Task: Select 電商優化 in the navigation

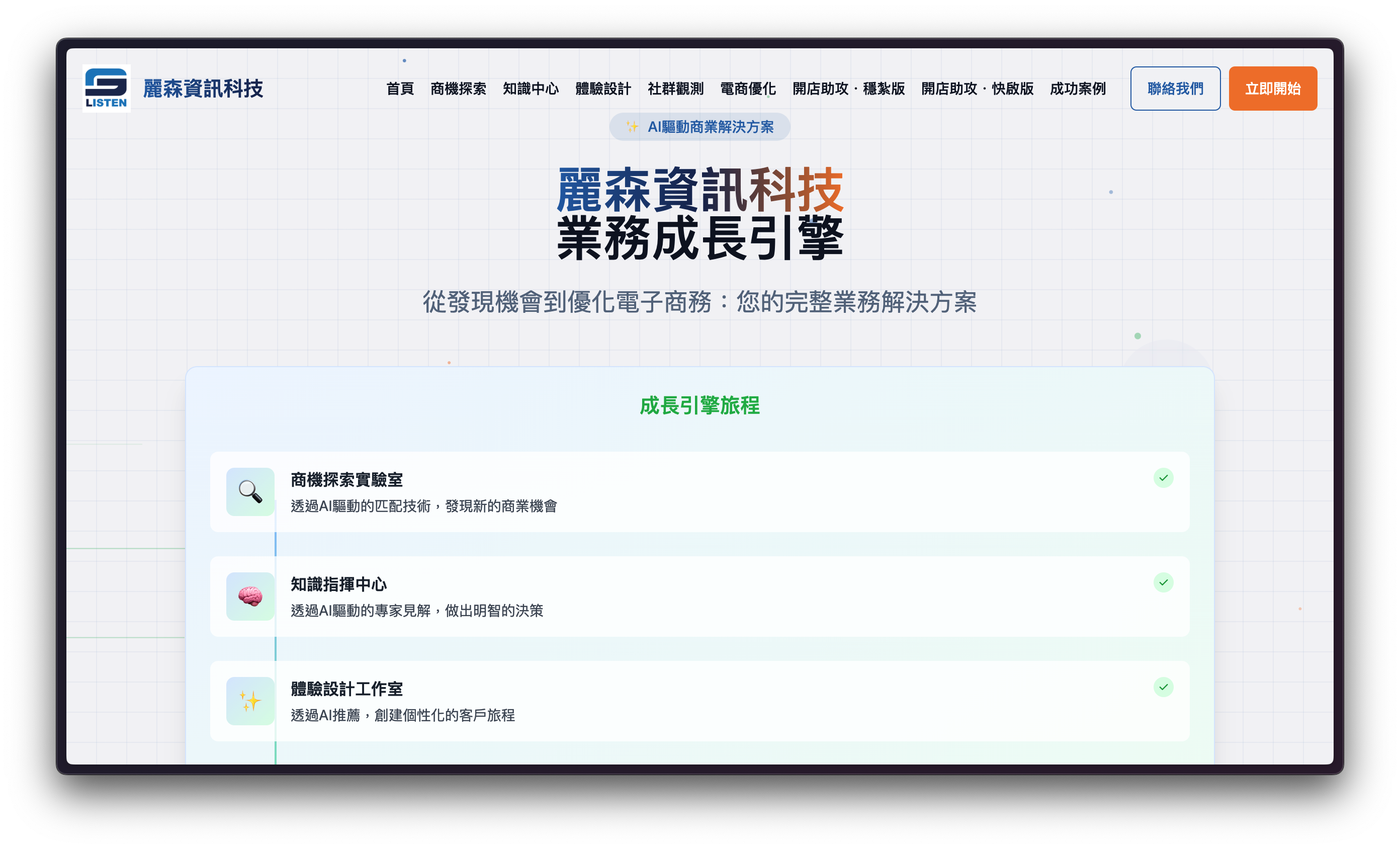Action: pyautogui.click(x=748, y=89)
